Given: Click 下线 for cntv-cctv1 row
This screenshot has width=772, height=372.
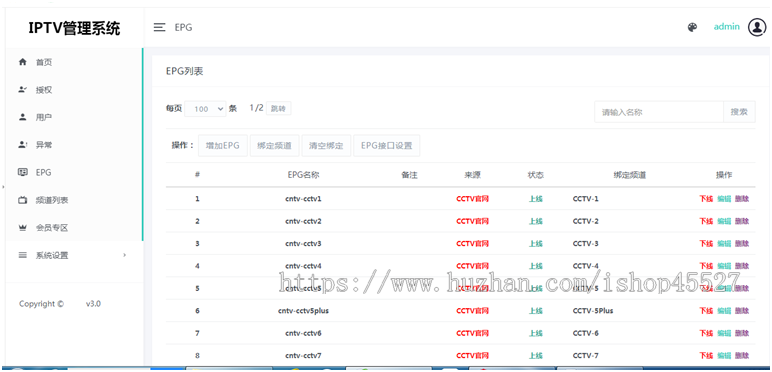Looking at the screenshot, I should (x=706, y=199).
